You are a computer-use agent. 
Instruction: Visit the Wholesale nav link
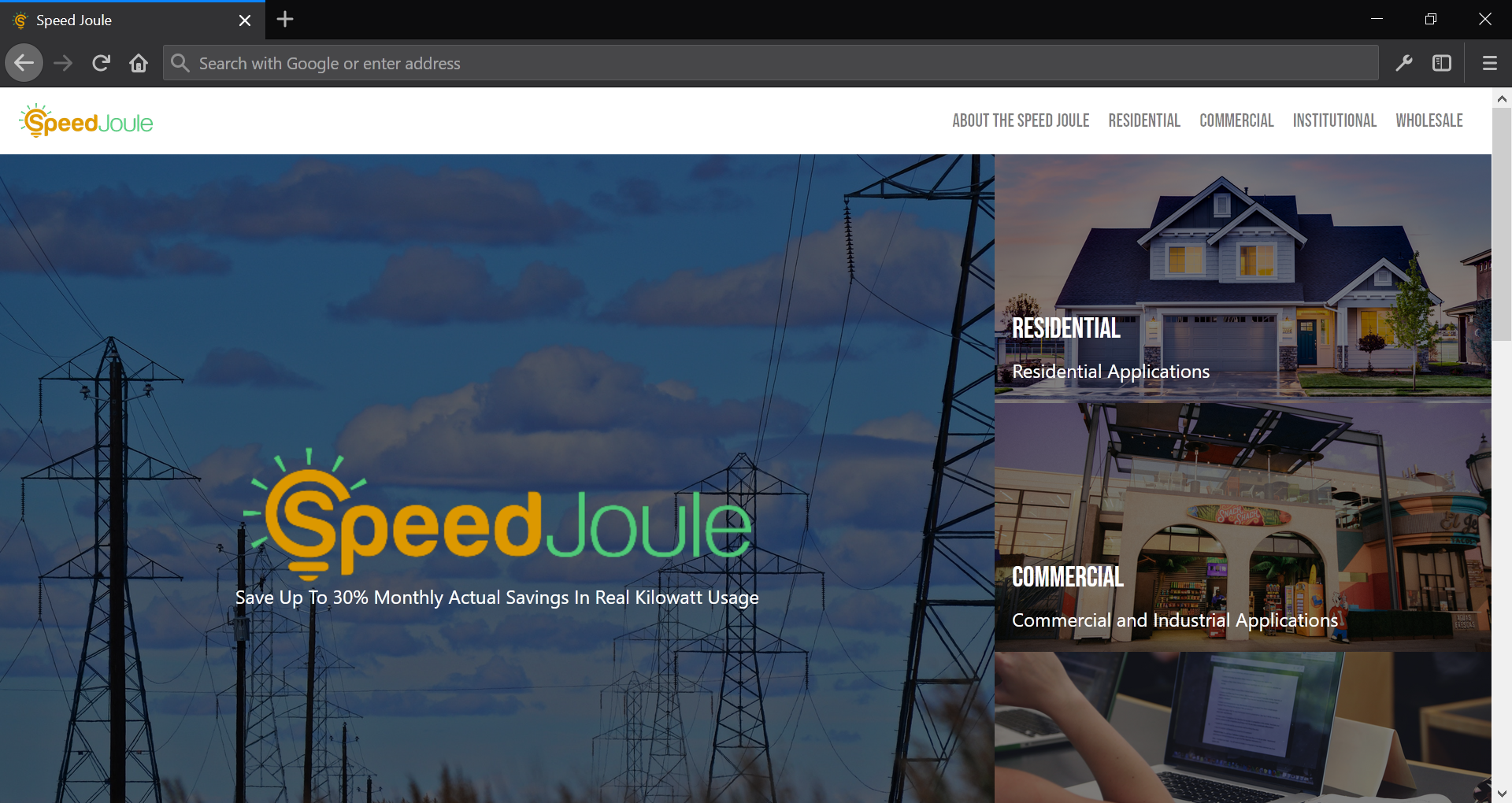click(1429, 120)
